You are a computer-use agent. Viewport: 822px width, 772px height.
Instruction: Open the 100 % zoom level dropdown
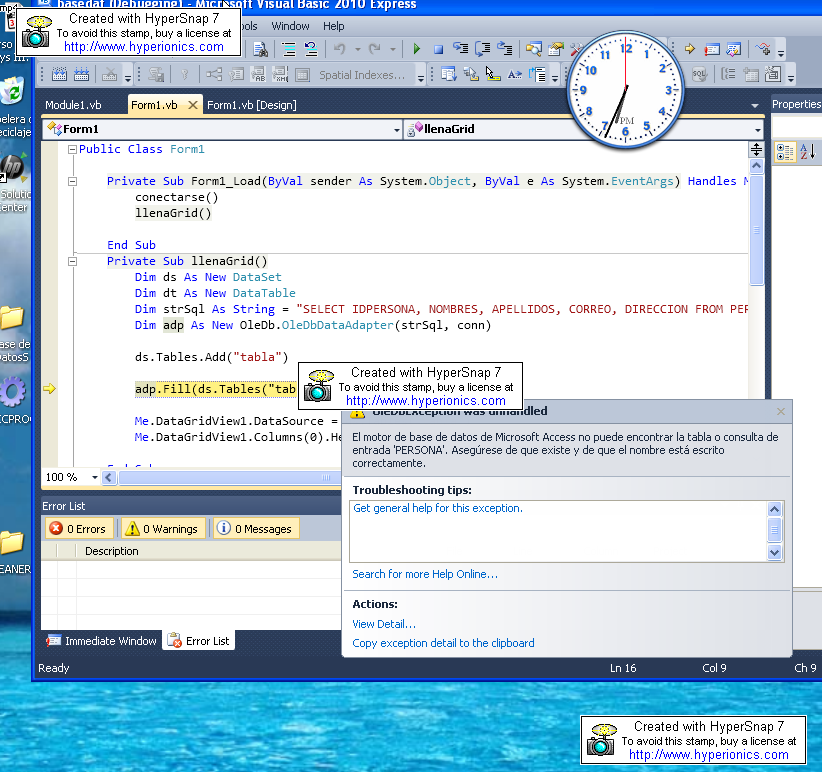coord(94,477)
